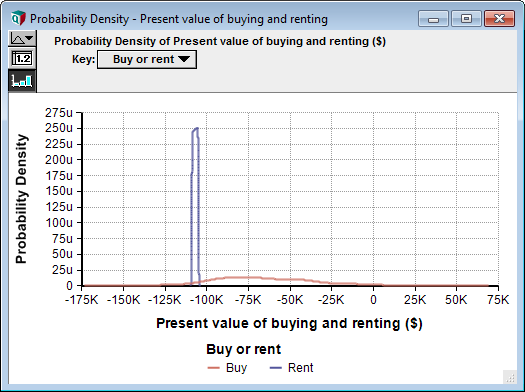Select the Buy legend label
This screenshot has height=392, width=525.
[236, 368]
